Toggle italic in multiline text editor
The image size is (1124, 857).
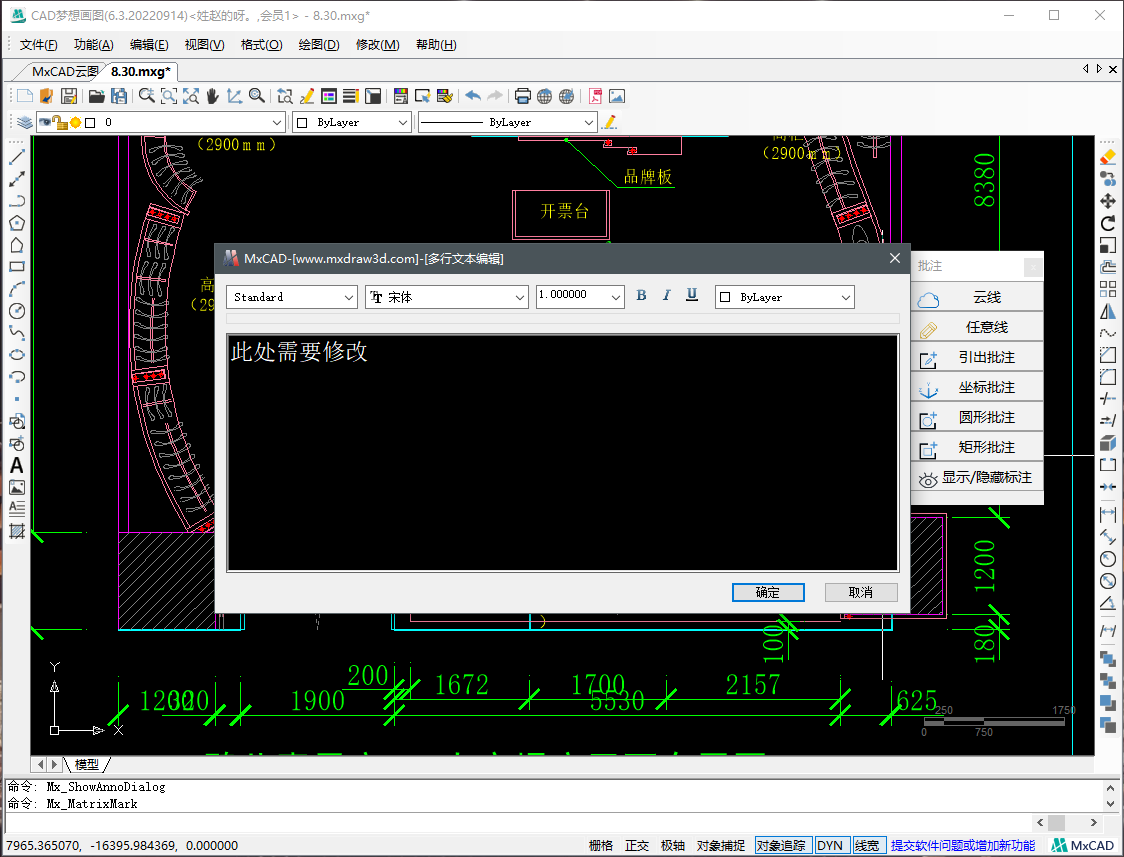(667, 295)
